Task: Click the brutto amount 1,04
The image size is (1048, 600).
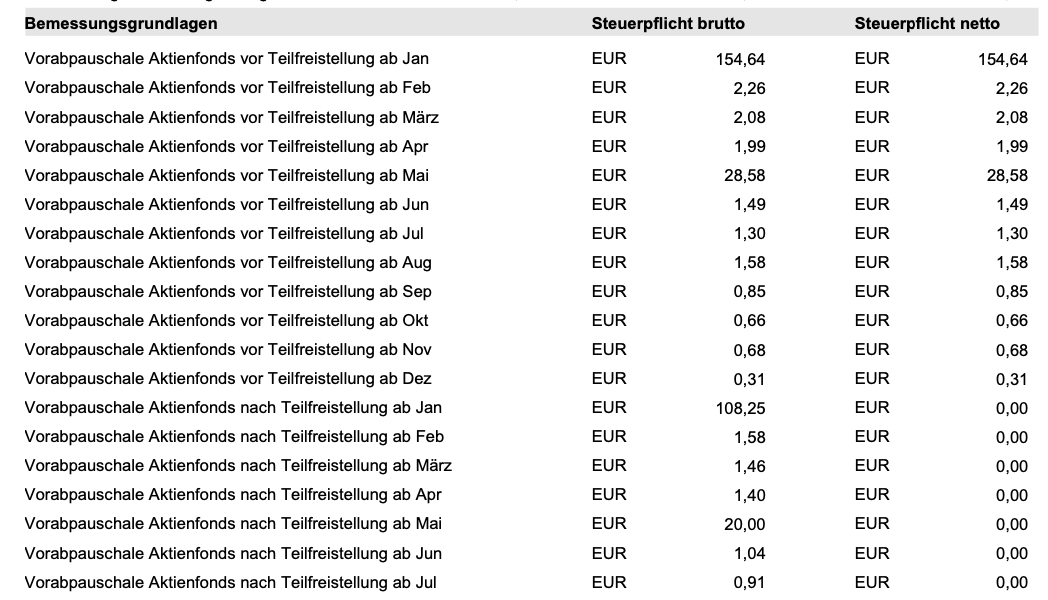Action: coord(749,555)
